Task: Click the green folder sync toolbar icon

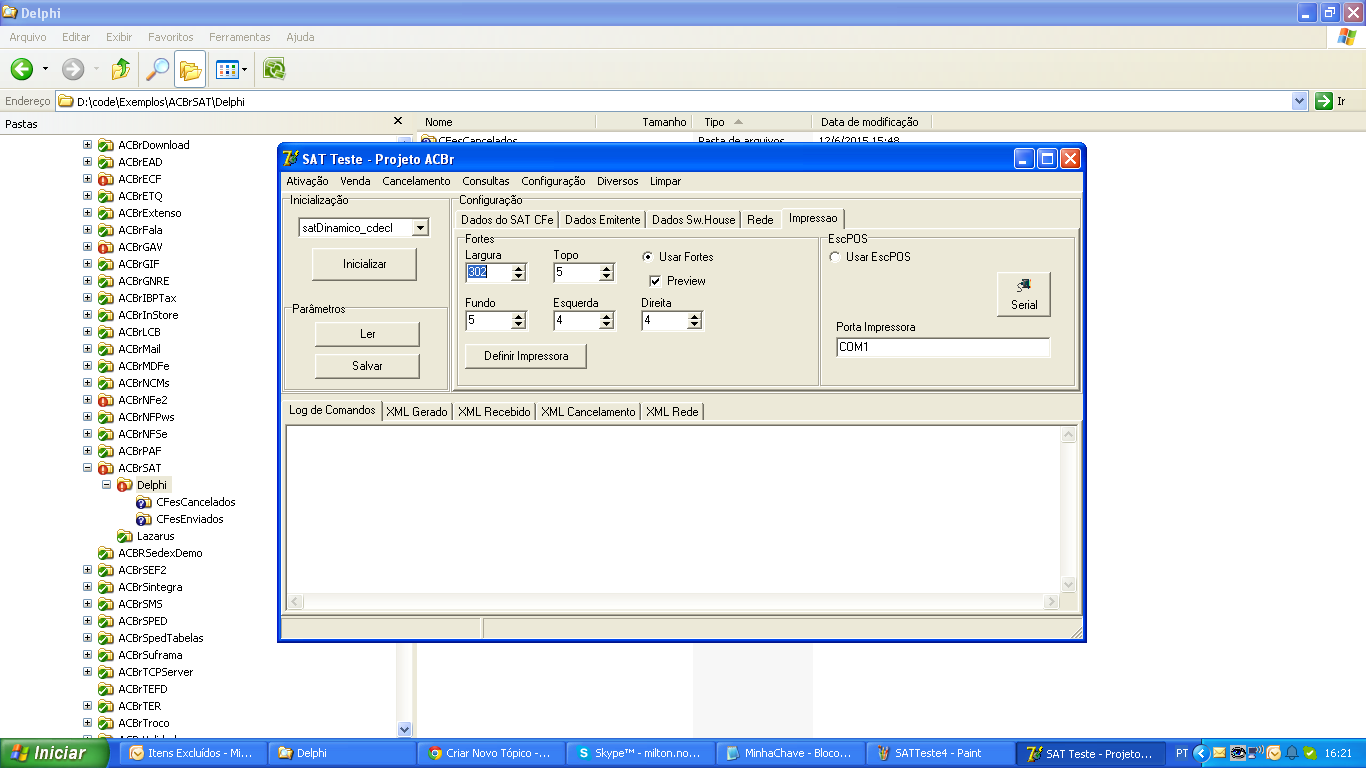Action: [274, 69]
